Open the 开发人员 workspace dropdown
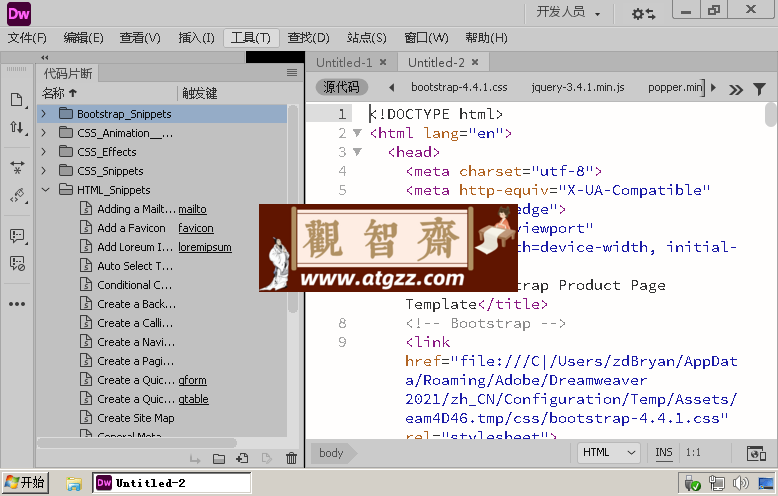The image size is (778, 496). pyautogui.click(x=568, y=12)
